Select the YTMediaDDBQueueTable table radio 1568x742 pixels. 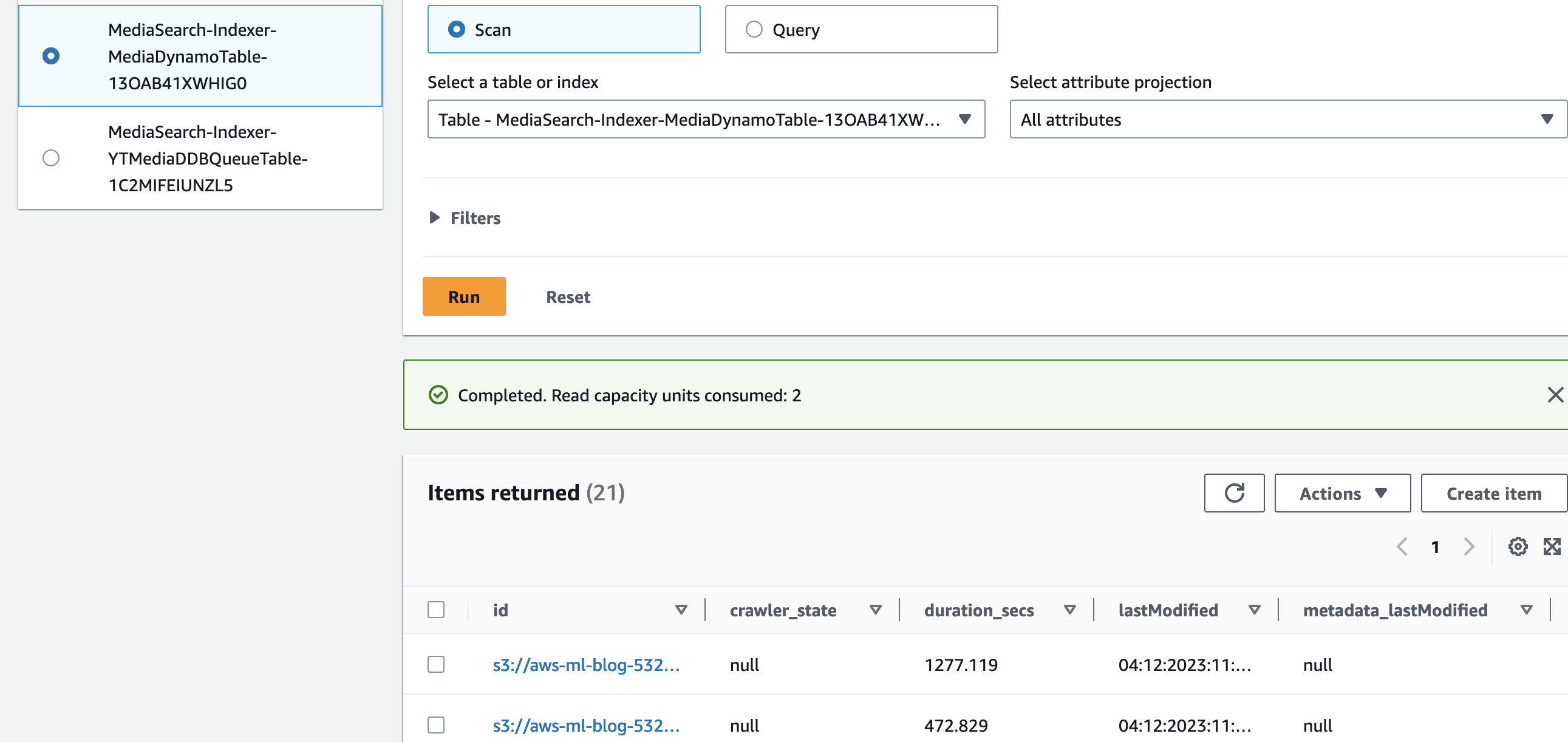[51, 158]
